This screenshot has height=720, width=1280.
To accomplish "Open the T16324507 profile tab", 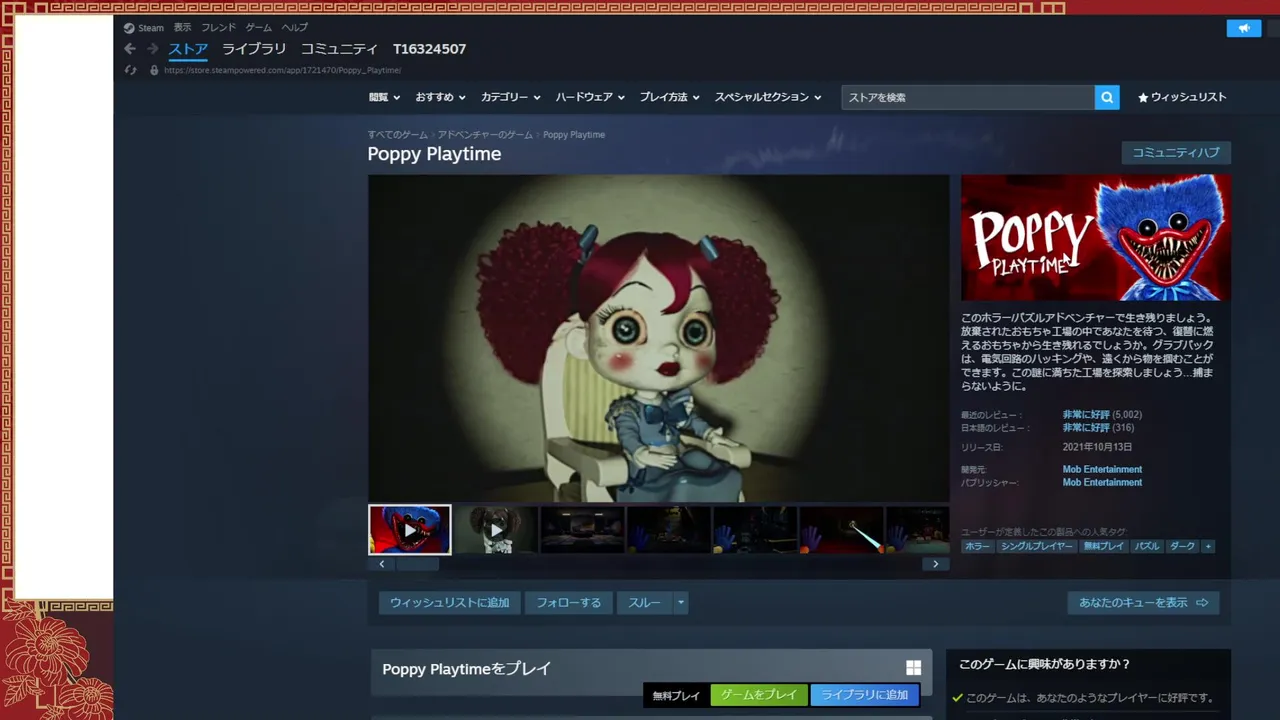I will click(x=429, y=49).
